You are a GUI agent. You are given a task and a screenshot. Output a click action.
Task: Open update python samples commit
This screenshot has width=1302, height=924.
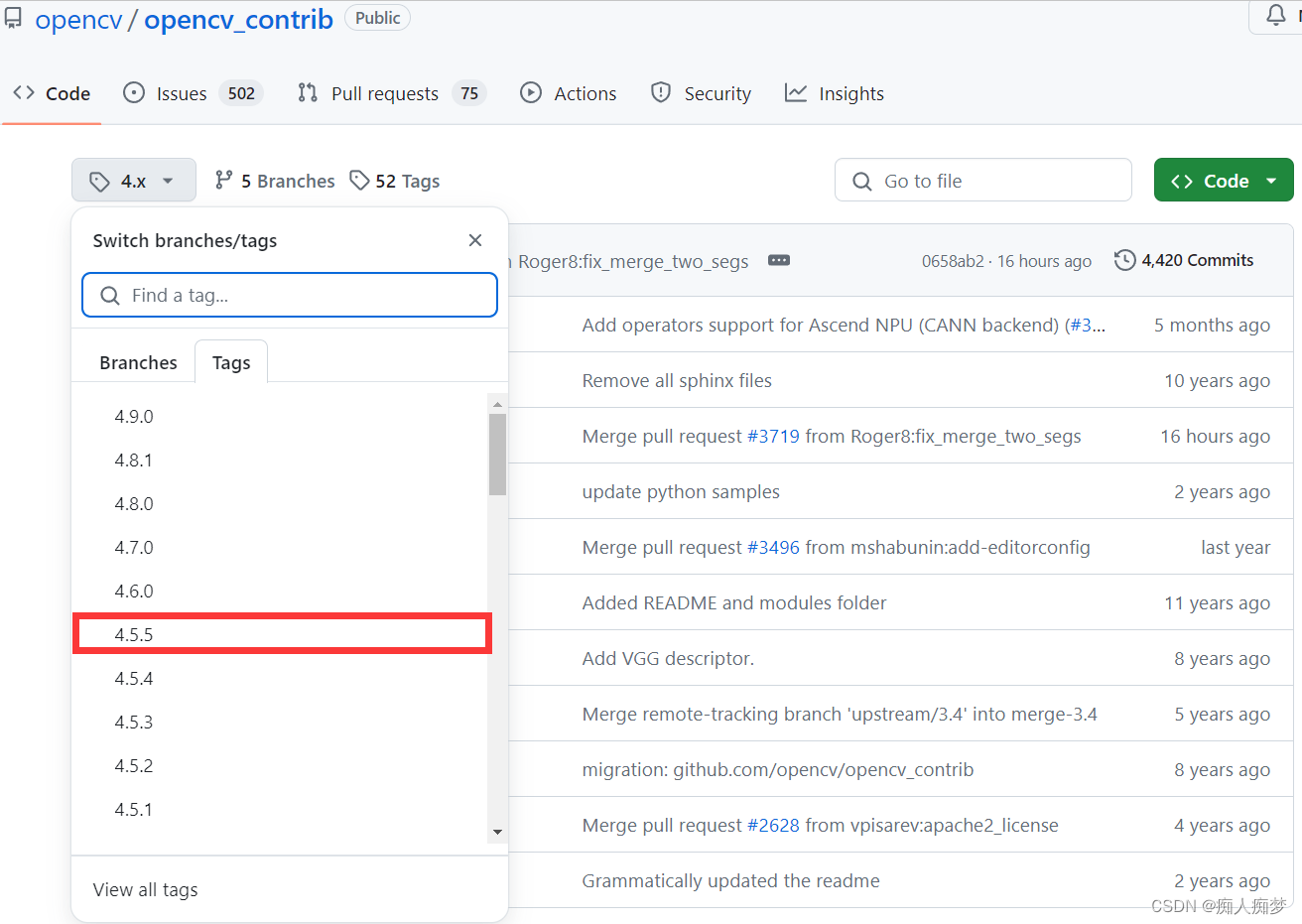coord(681,491)
